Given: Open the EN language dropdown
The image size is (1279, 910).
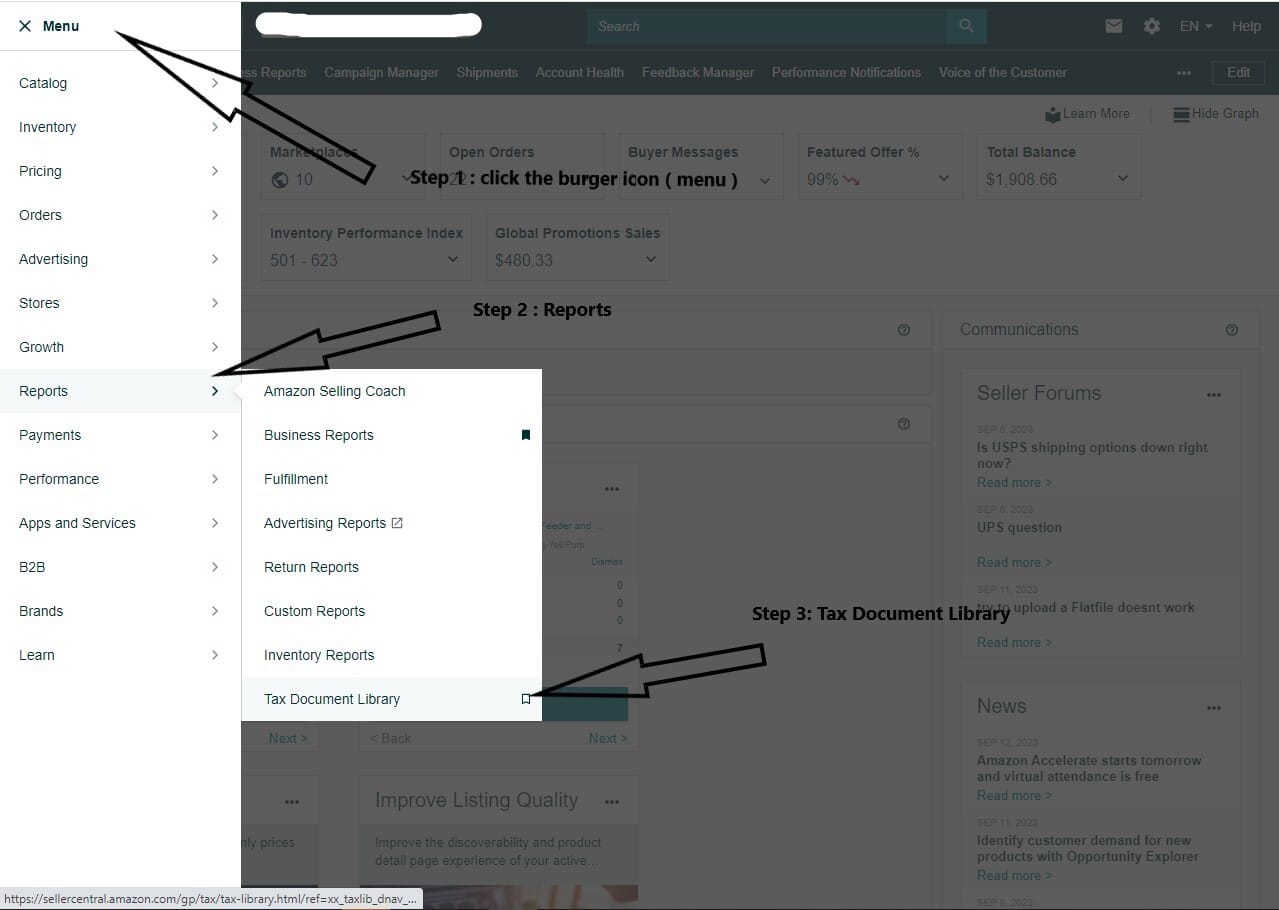Looking at the screenshot, I should 1196,26.
